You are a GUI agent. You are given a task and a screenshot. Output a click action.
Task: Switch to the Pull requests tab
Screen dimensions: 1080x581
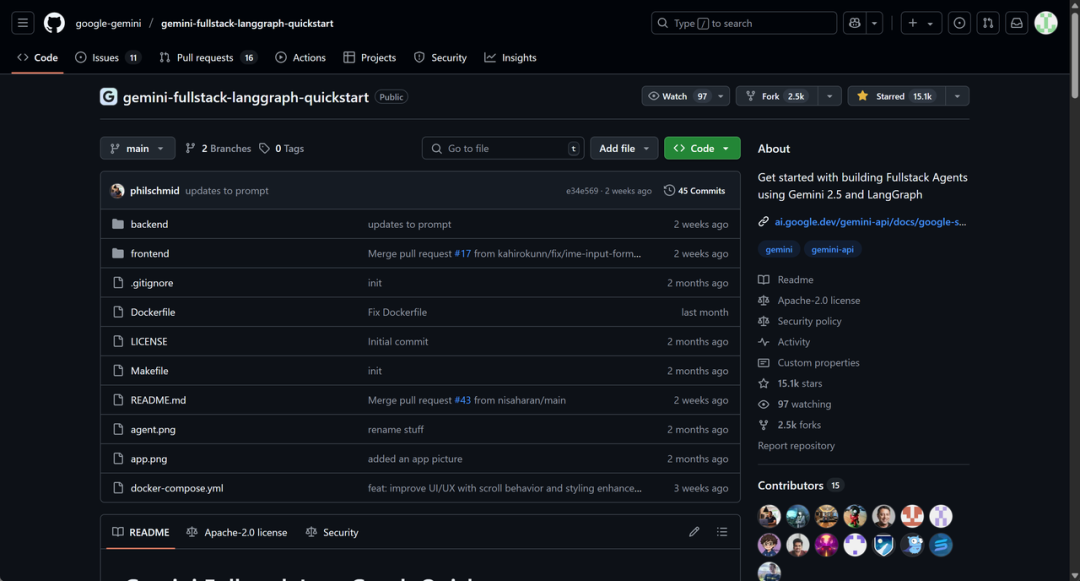(x=209, y=58)
